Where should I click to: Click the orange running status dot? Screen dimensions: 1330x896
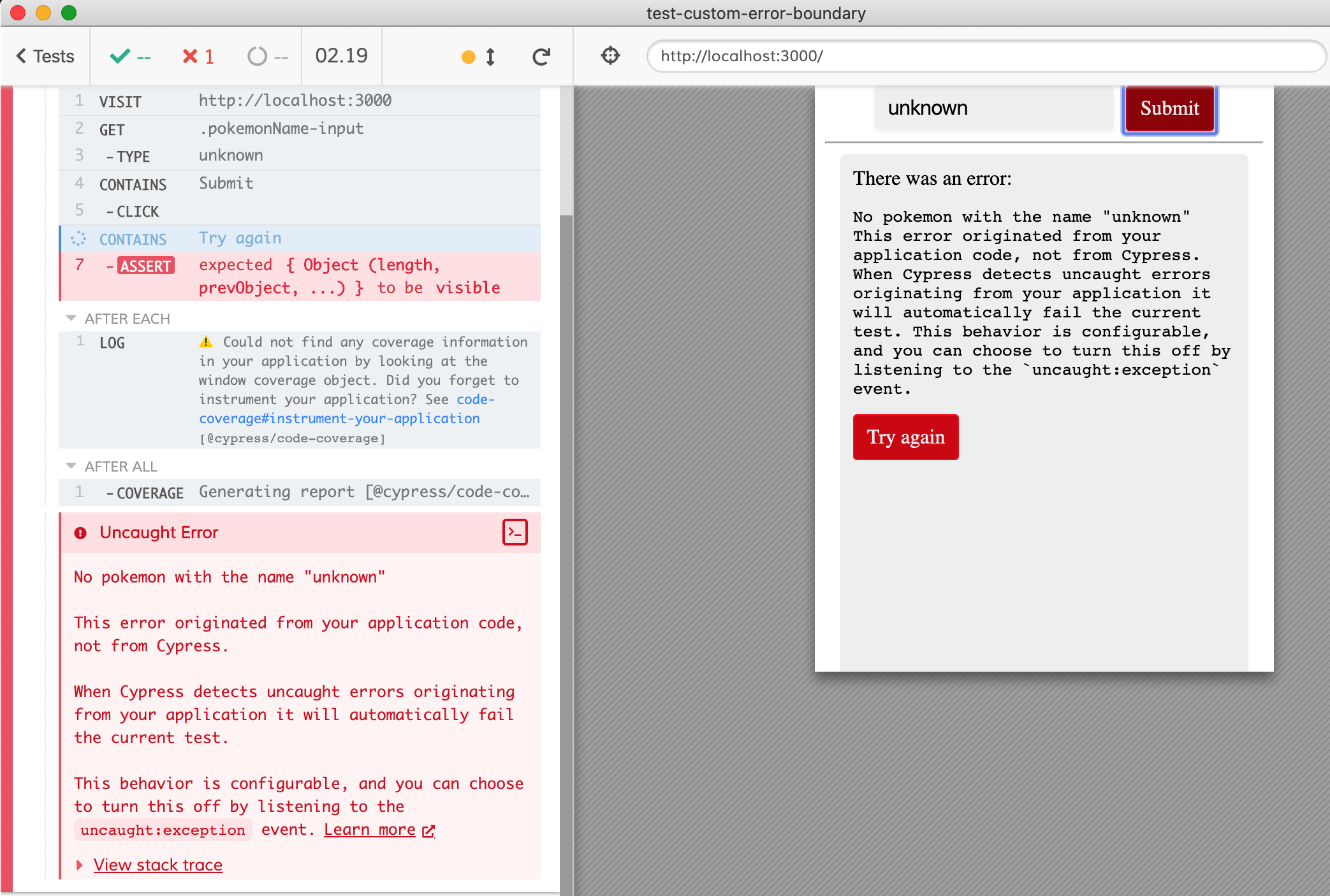click(468, 57)
